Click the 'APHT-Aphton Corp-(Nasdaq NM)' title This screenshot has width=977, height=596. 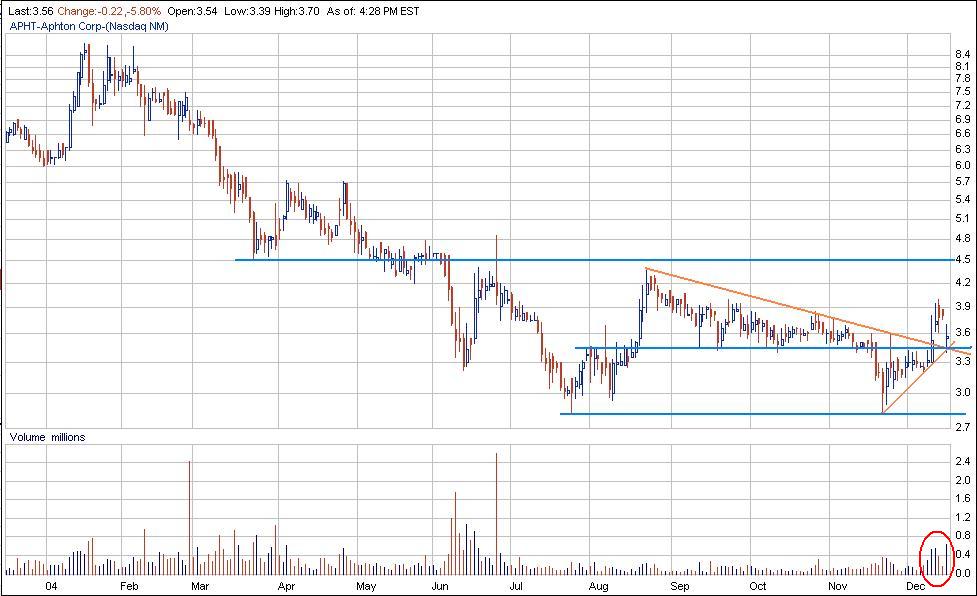pos(88,26)
